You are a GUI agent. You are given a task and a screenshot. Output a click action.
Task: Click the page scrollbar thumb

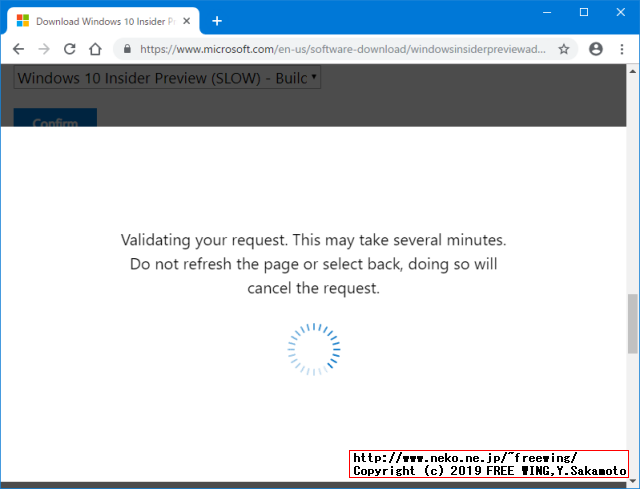pyautogui.click(x=633, y=323)
